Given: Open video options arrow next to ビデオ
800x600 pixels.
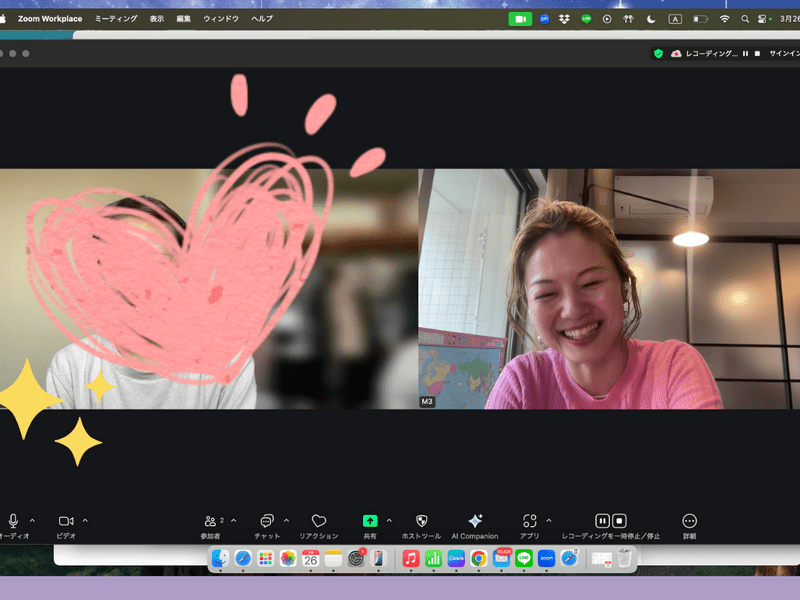Looking at the screenshot, I should tap(85, 520).
